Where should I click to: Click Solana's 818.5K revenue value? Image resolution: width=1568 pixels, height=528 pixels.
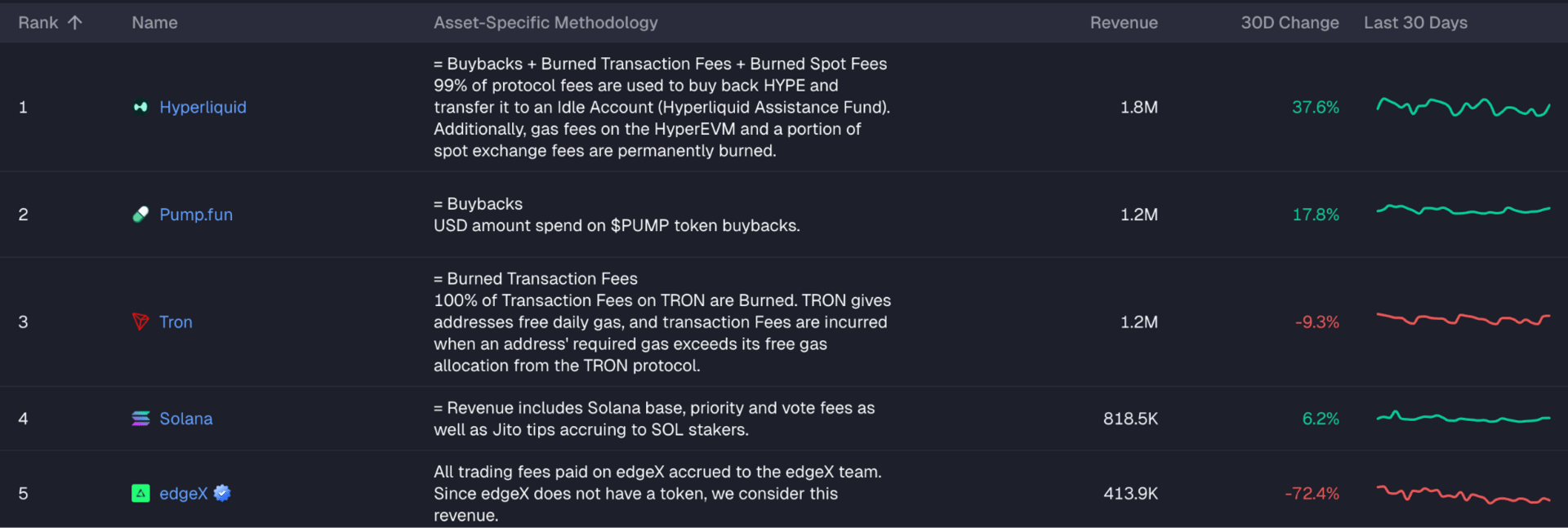pyautogui.click(x=1130, y=419)
